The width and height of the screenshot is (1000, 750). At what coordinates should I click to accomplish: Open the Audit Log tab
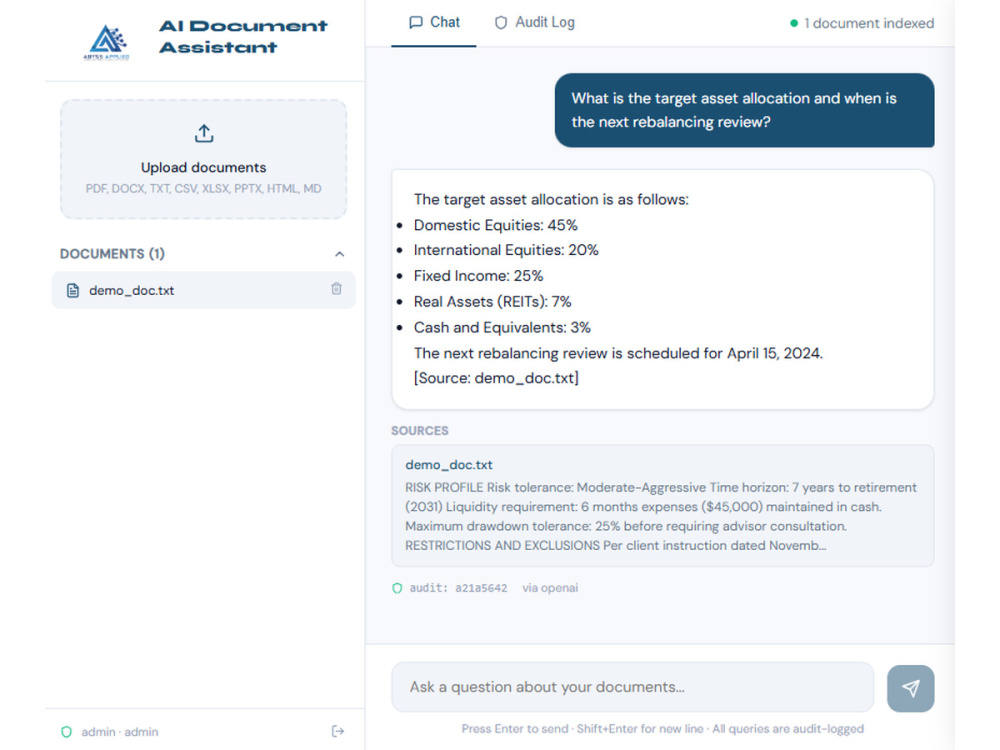coord(534,23)
